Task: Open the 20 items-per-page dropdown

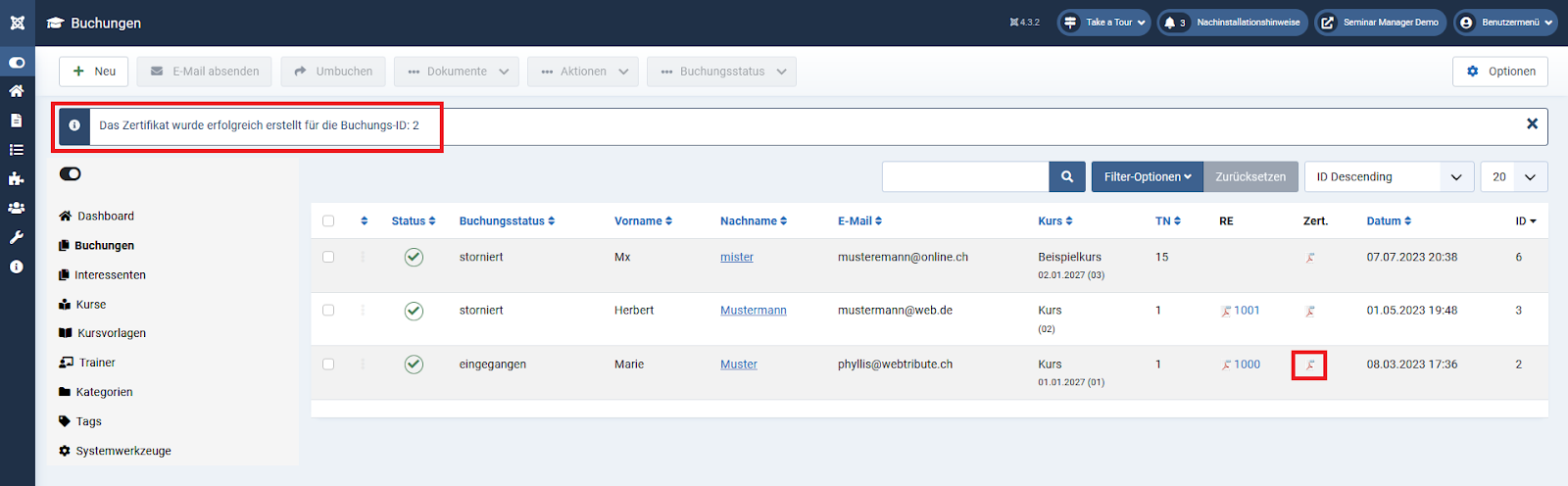Action: (x=1514, y=176)
